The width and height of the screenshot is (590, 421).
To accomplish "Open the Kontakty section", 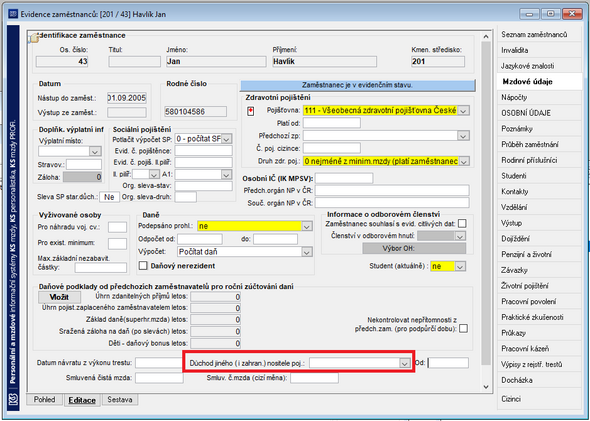I will [x=539, y=192].
